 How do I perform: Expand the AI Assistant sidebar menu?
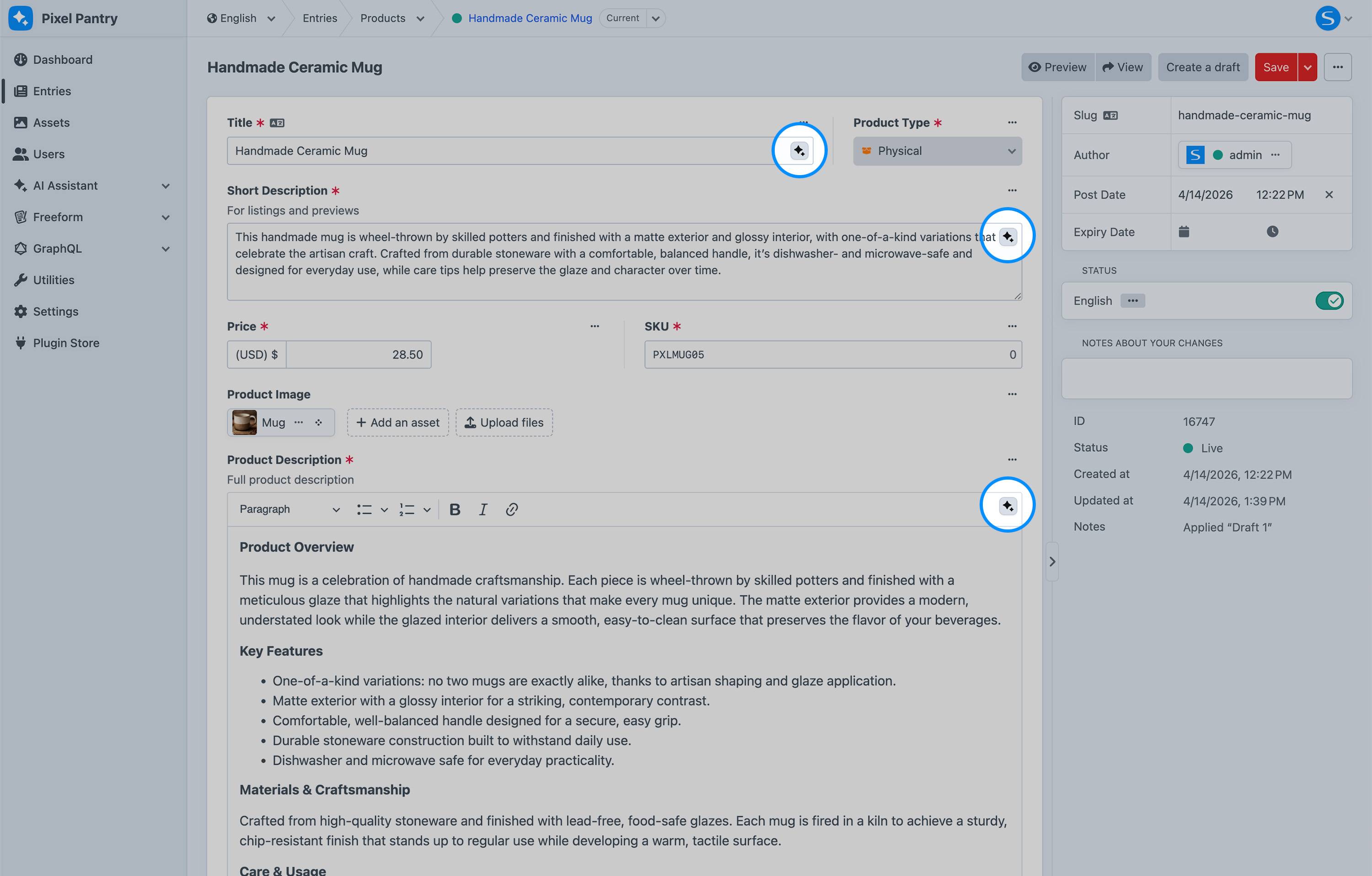tap(165, 186)
